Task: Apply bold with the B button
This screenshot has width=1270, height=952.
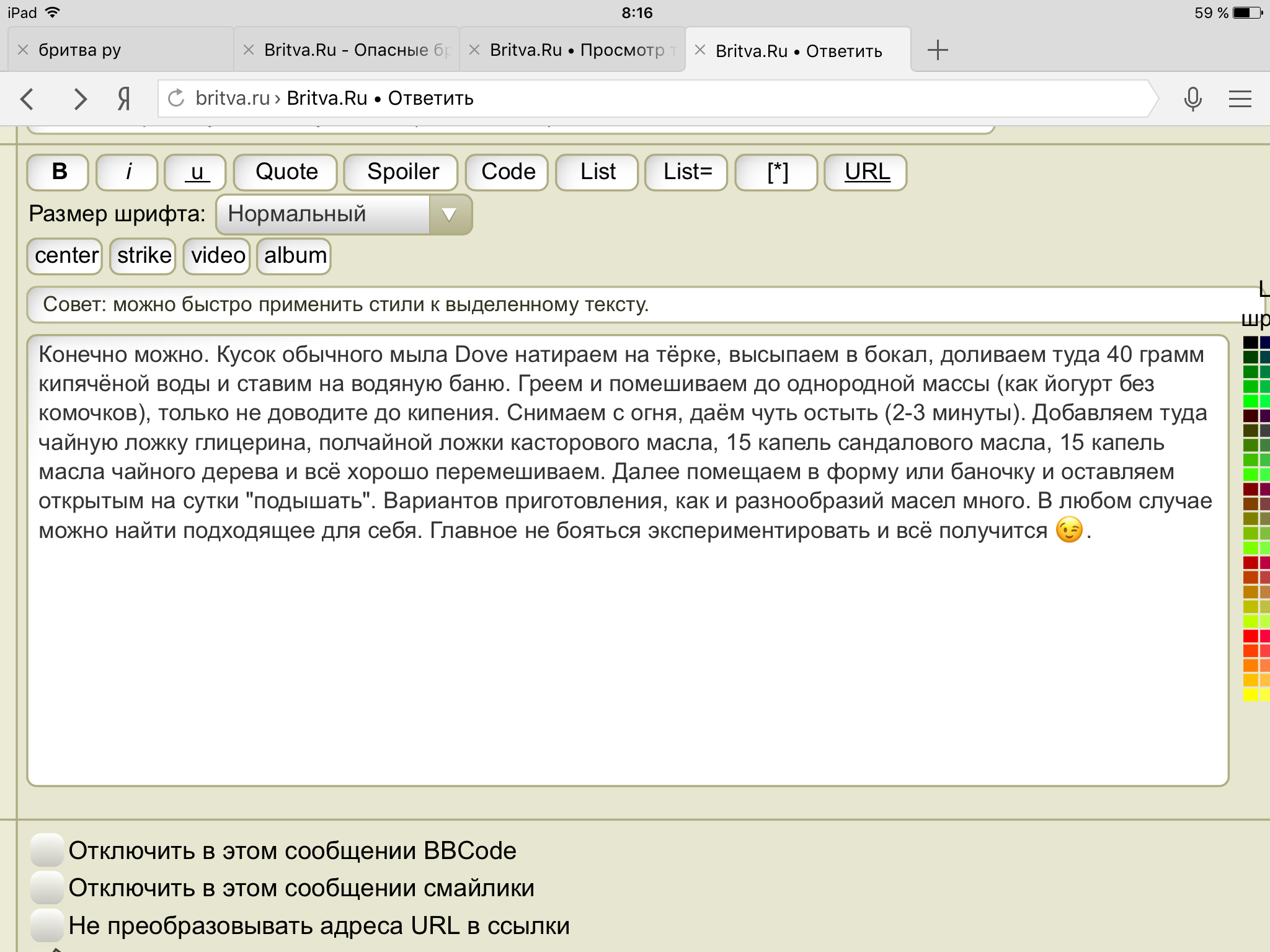Action: pos(58,172)
